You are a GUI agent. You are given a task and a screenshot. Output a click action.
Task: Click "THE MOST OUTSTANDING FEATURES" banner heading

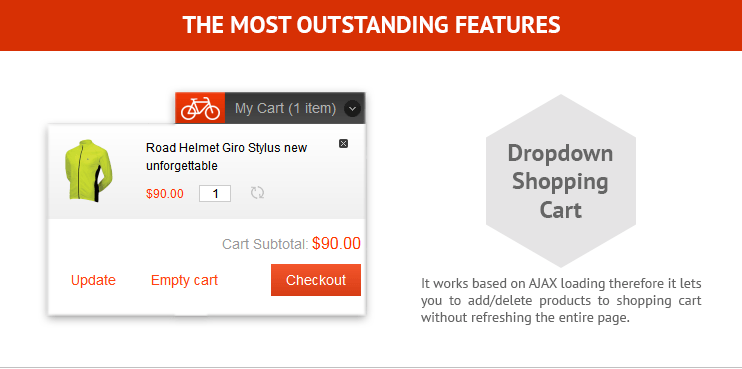pos(371,25)
